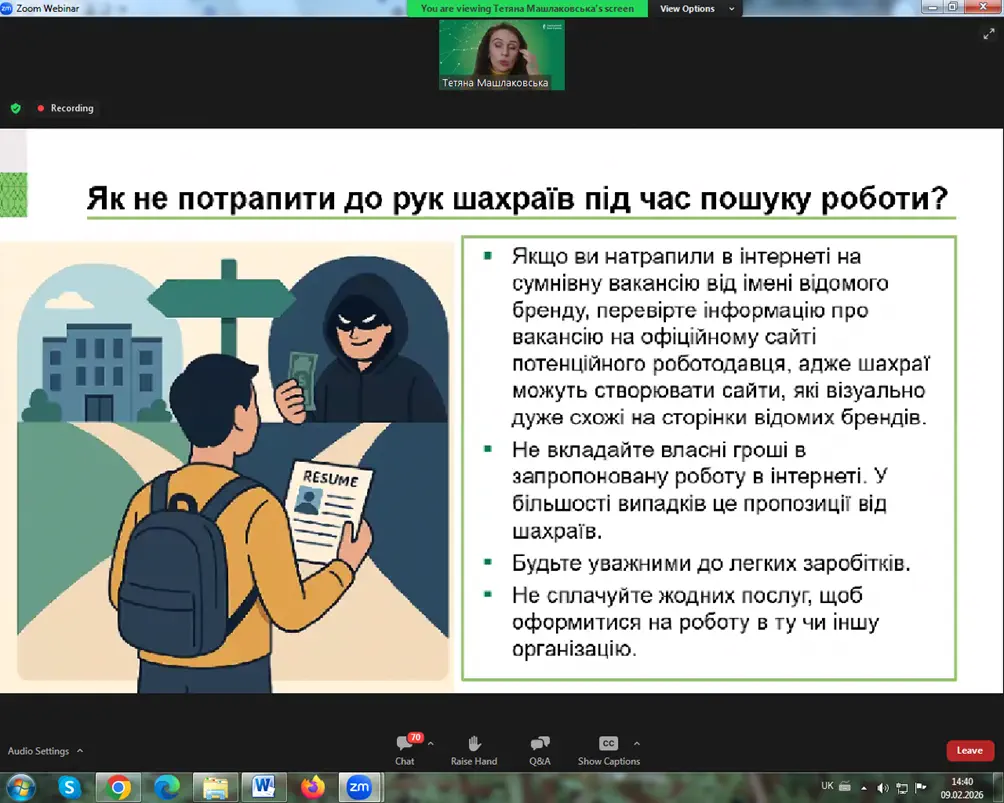Enter full screen mode using corner arrows

(989, 33)
